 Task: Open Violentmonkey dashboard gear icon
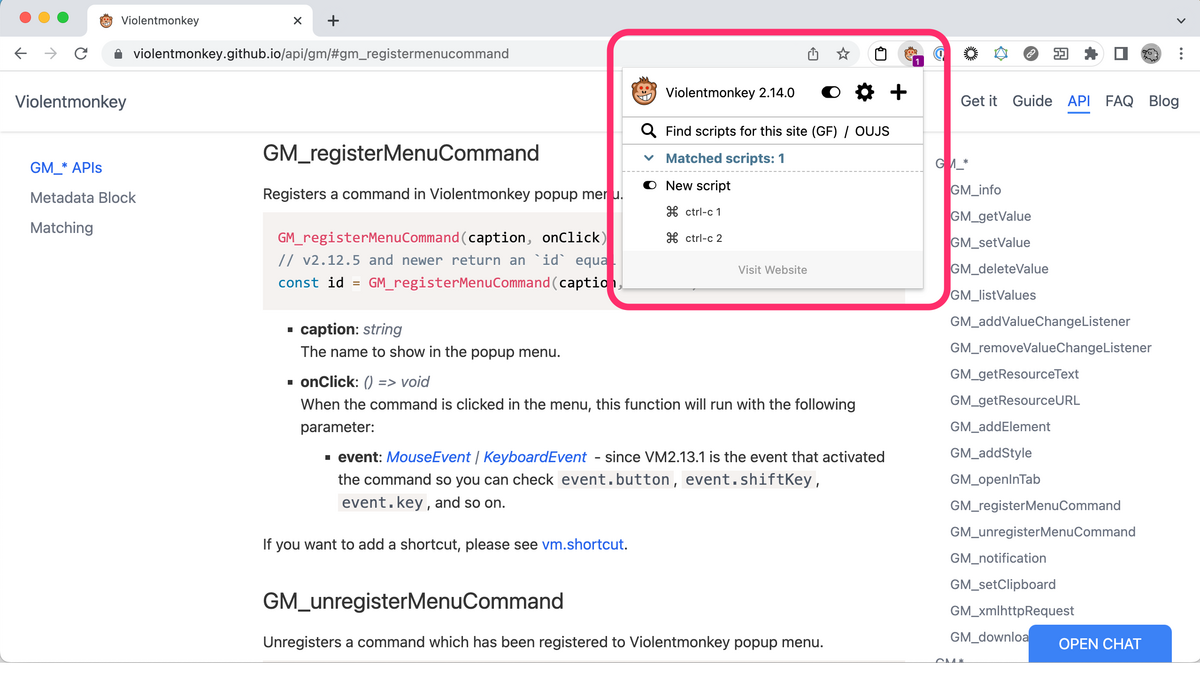coord(865,92)
